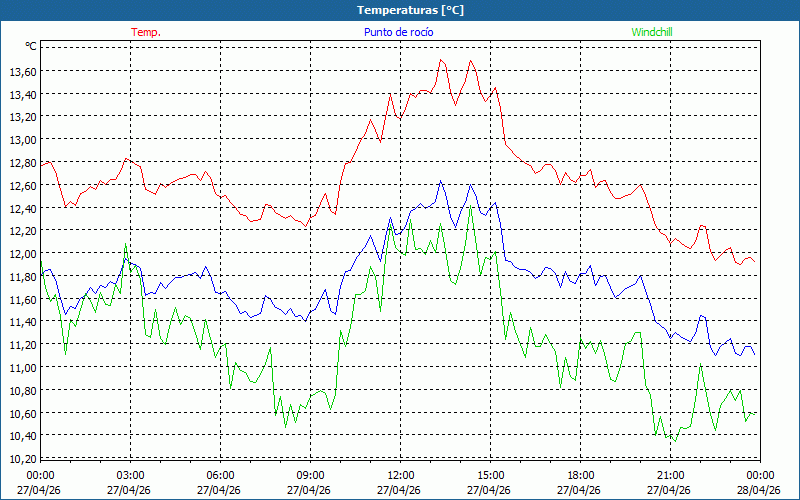This screenshot has height=500, width=800.
Task: Choose the 12:00 time axis label
Action: (400, 475)
